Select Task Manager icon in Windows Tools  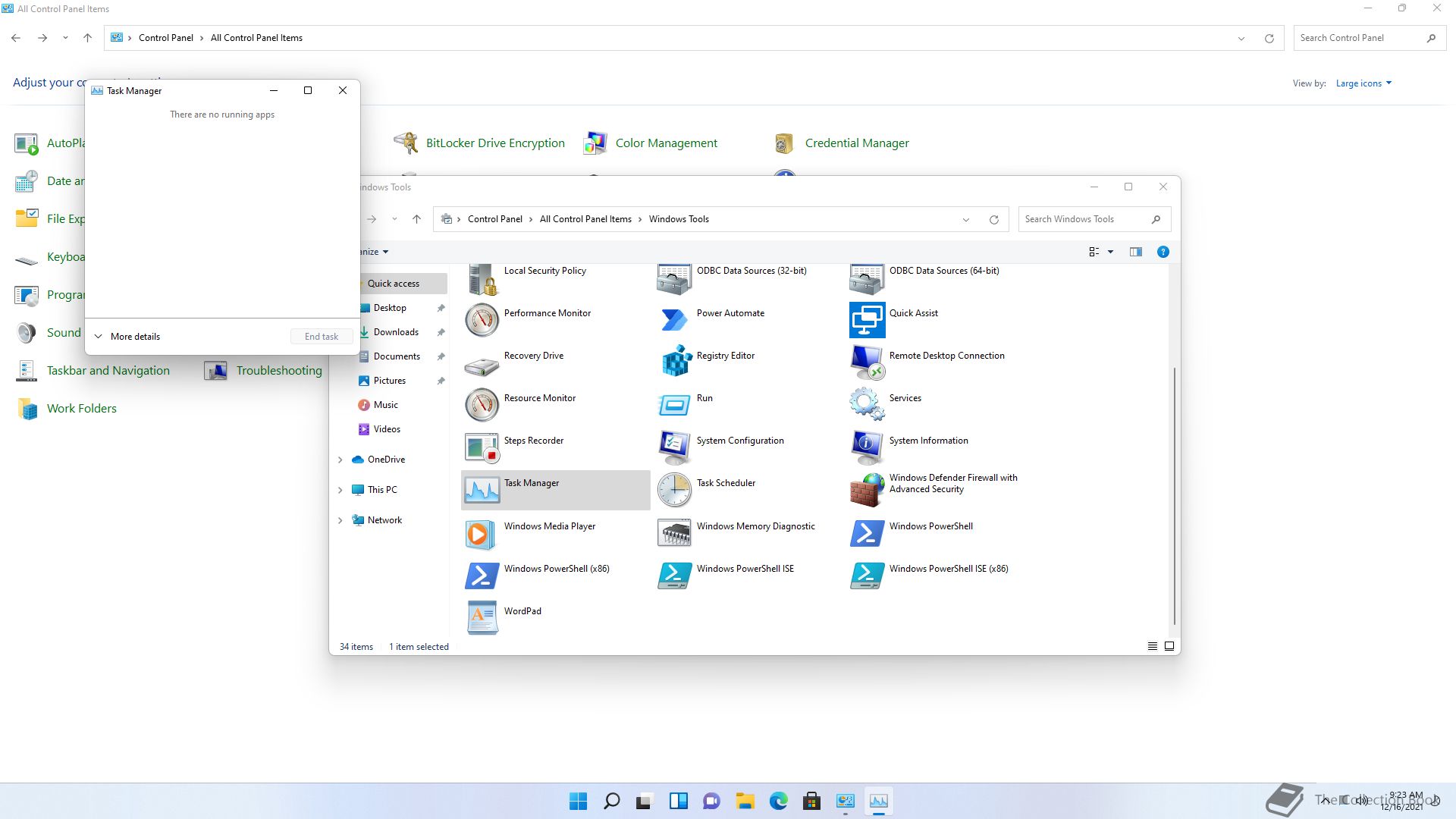482,490
